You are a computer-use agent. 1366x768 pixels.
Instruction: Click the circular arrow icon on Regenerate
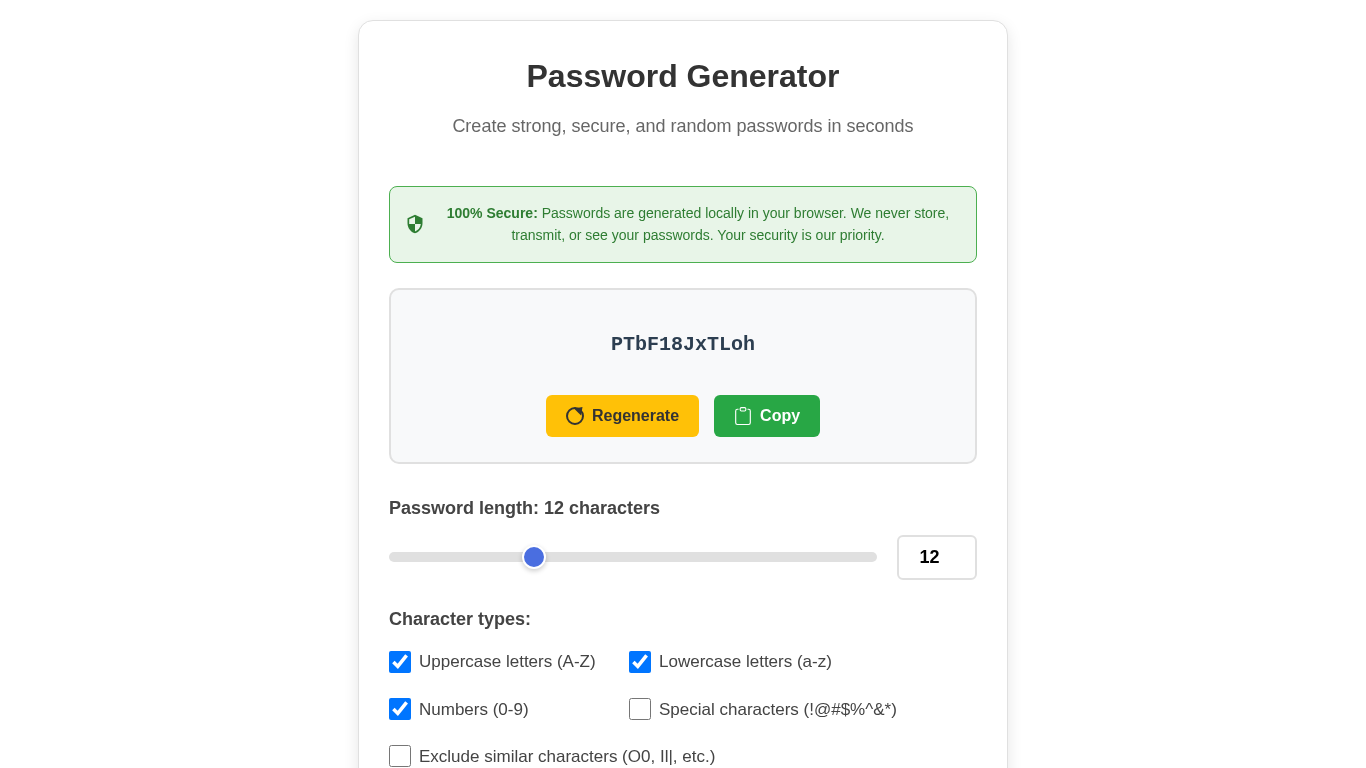tap(575, 416)
